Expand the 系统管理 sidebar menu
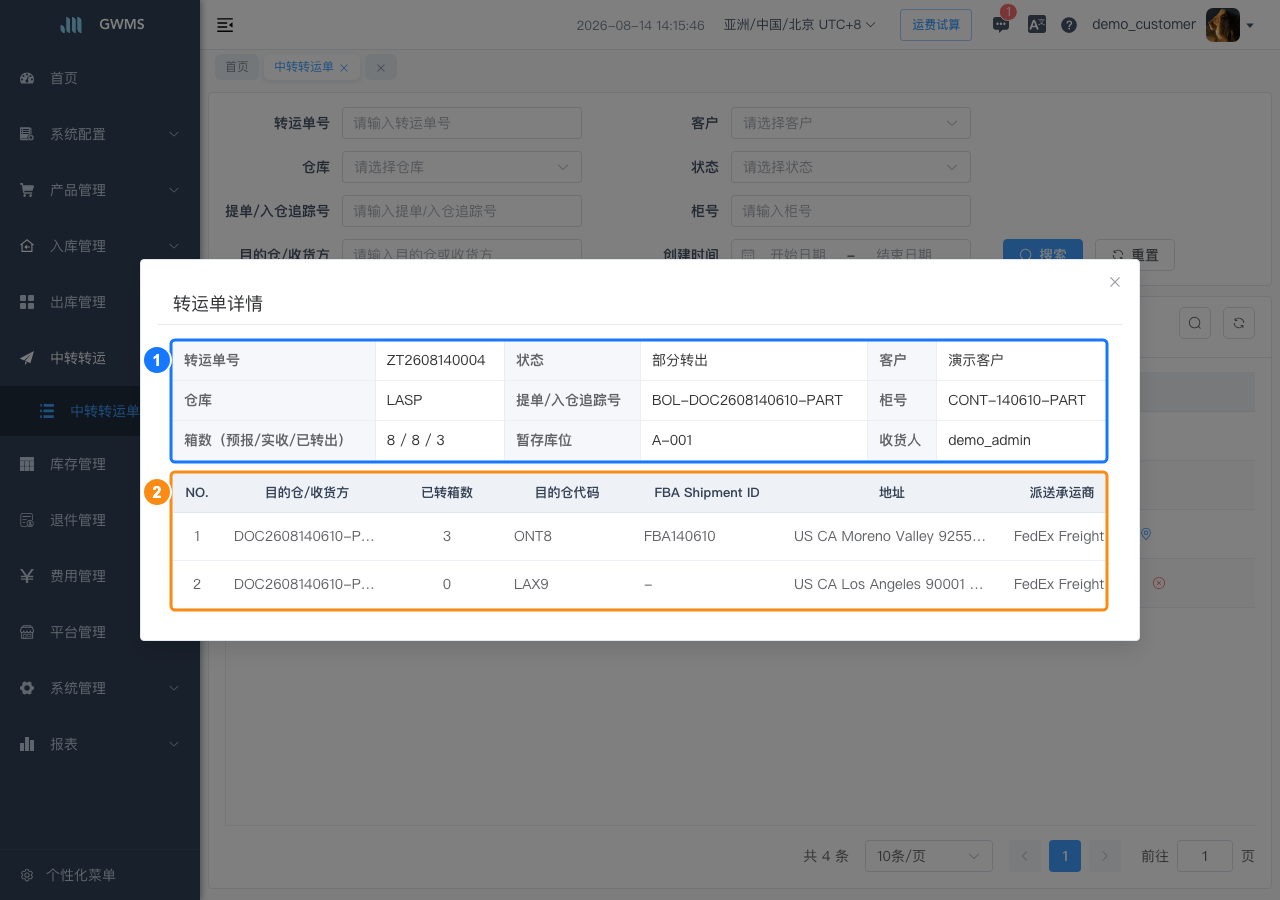1280x900 pixels. pos(100,688)
